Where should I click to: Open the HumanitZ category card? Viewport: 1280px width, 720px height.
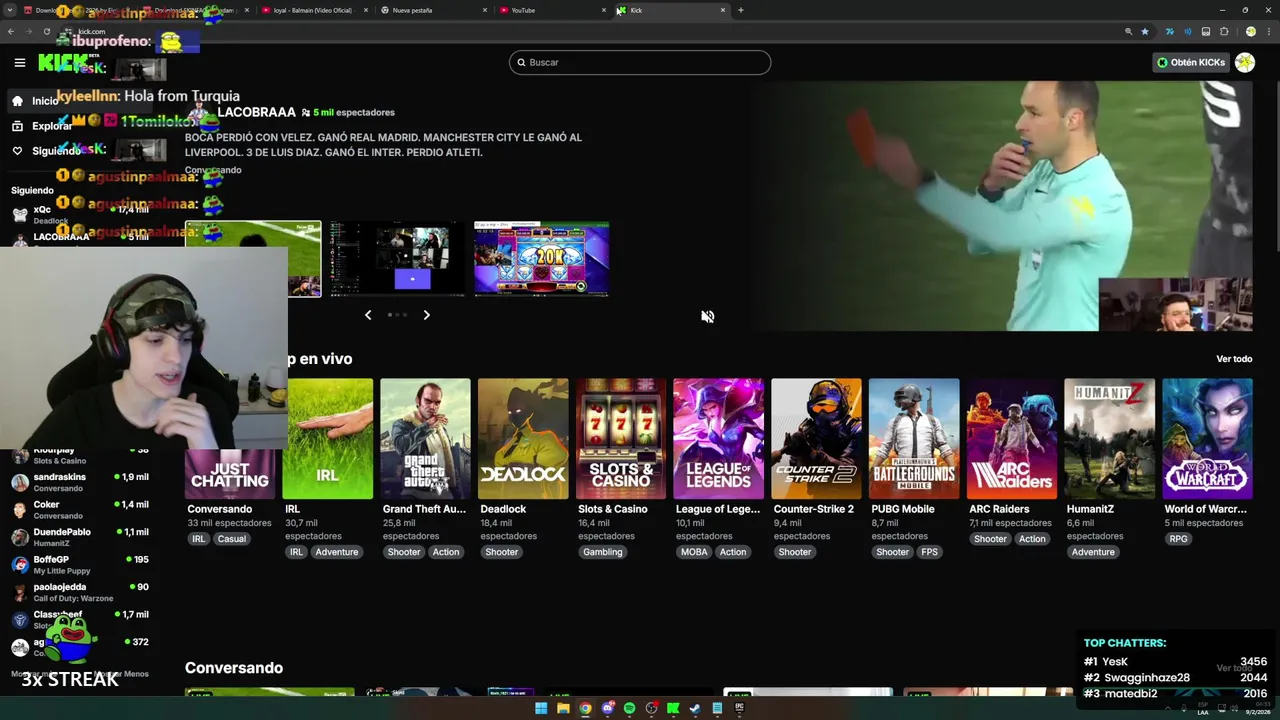(x=1109, y=438)
